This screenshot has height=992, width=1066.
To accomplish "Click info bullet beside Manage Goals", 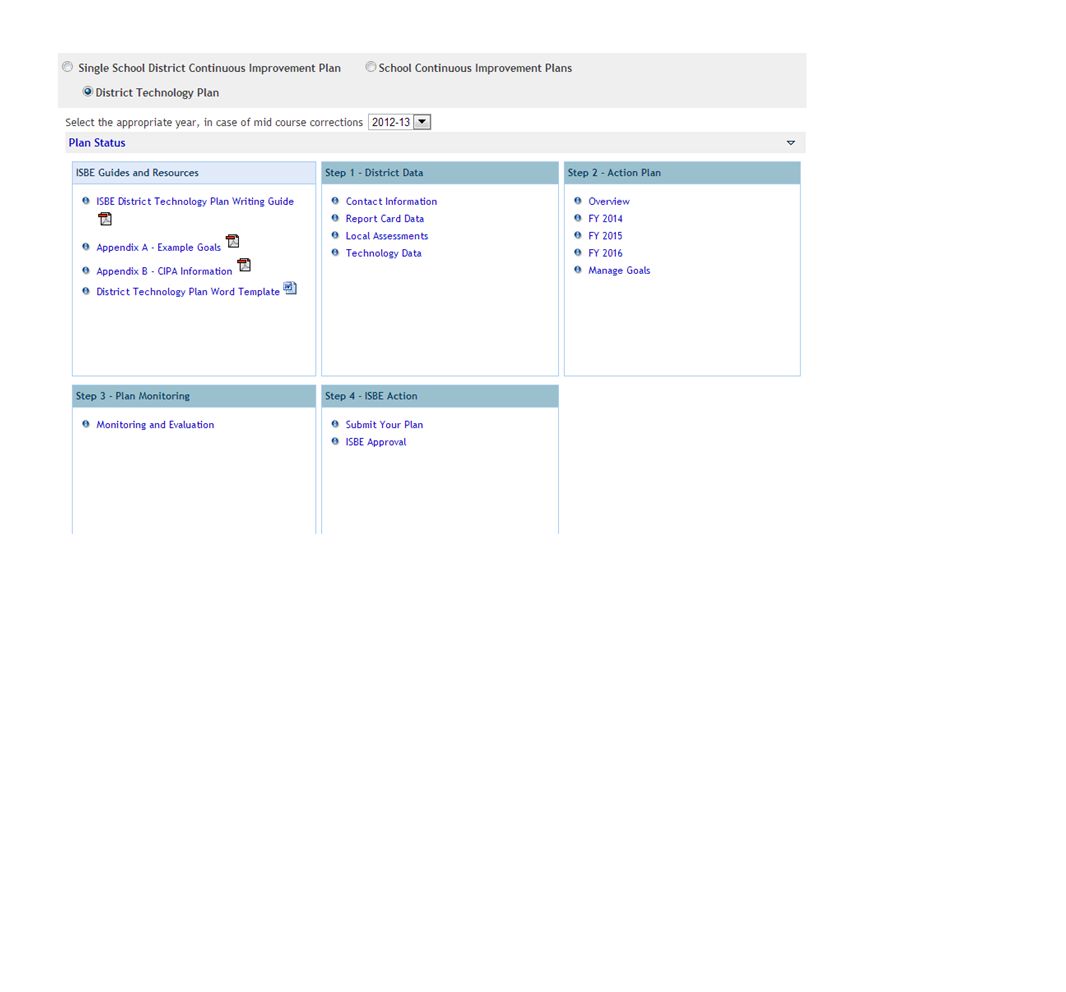I will [x=578, y=269].
